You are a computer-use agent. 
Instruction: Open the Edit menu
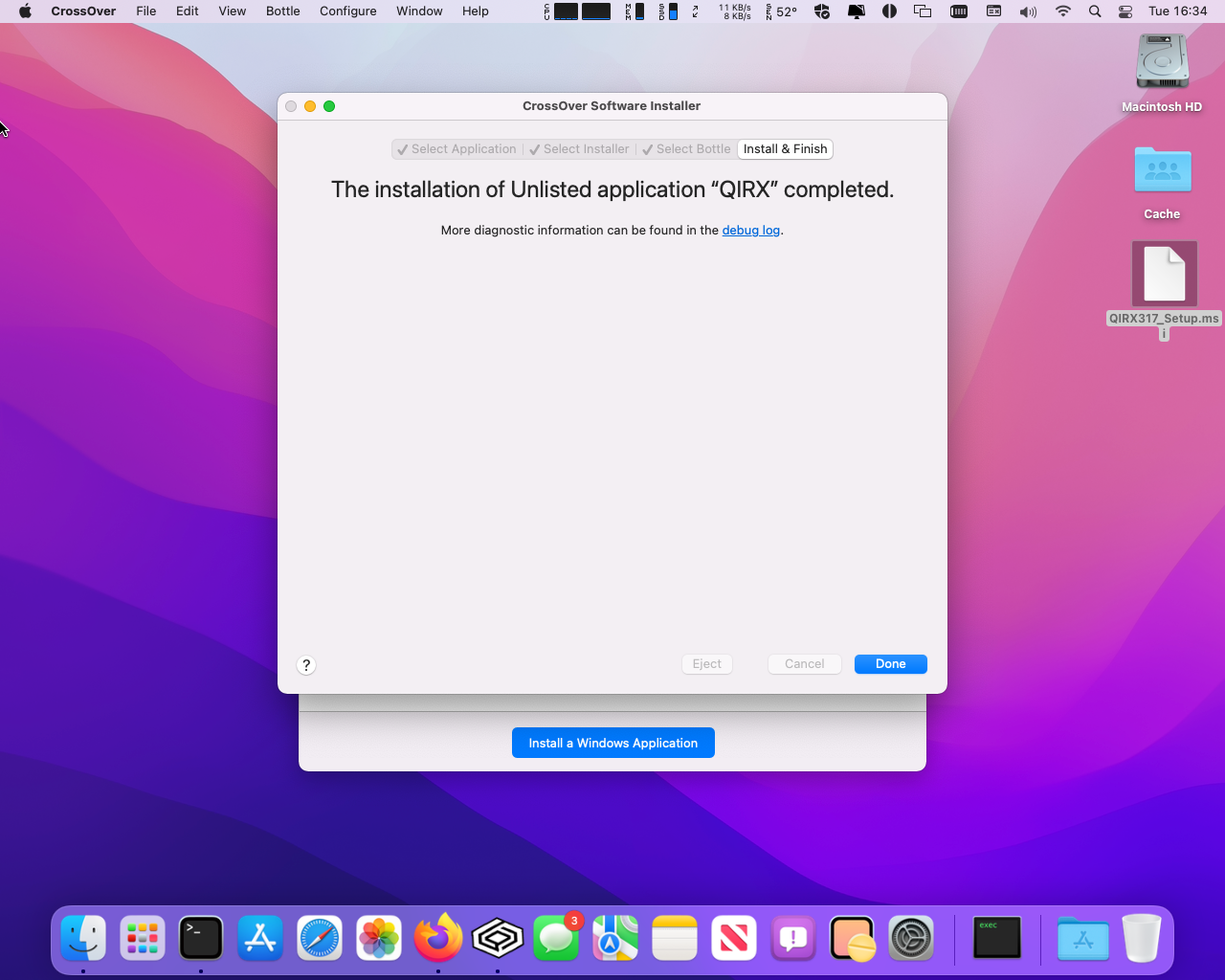pyautogui.click(x=188, y=11)
